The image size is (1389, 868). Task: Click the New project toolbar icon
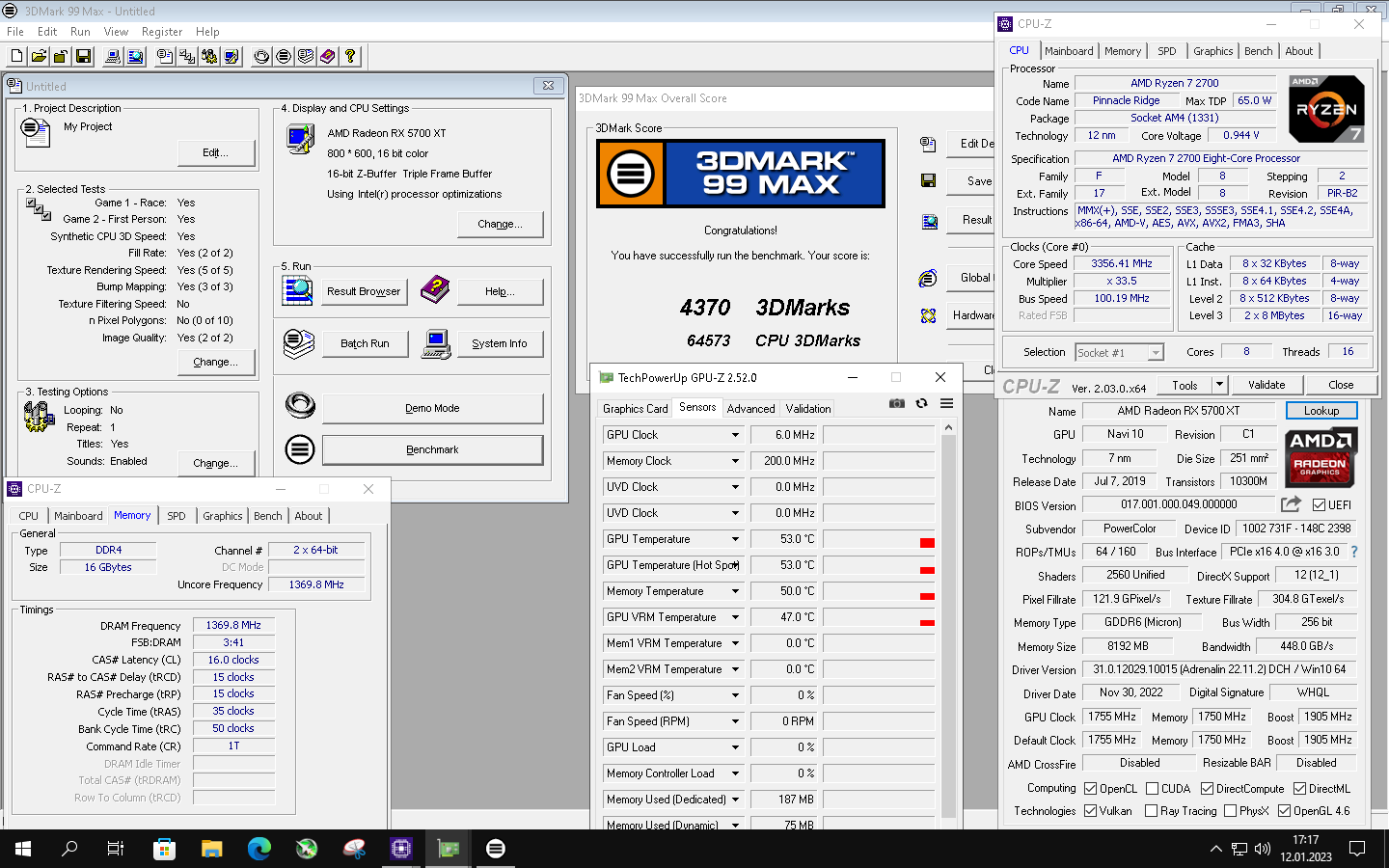click(16, 57)
